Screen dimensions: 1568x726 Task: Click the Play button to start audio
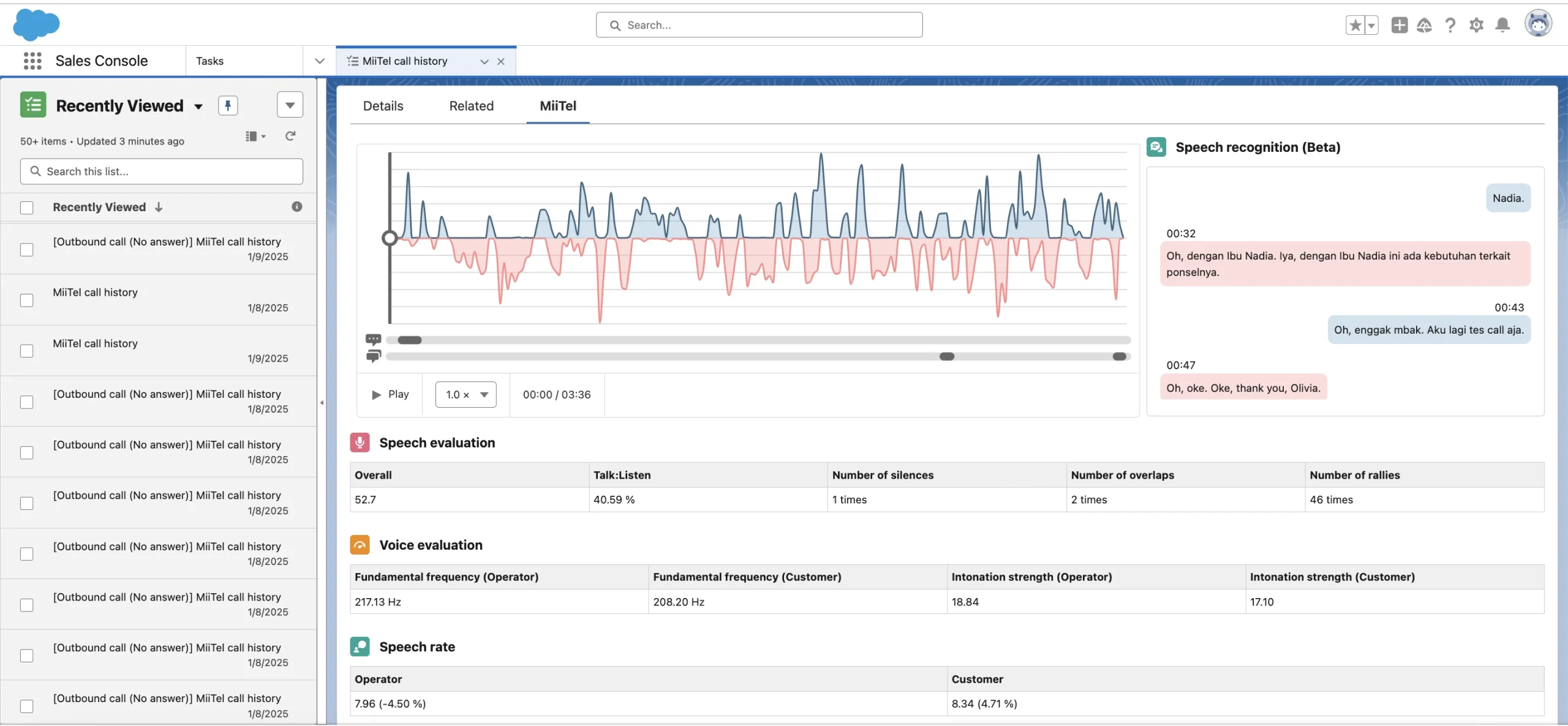(x=389, y=394)
